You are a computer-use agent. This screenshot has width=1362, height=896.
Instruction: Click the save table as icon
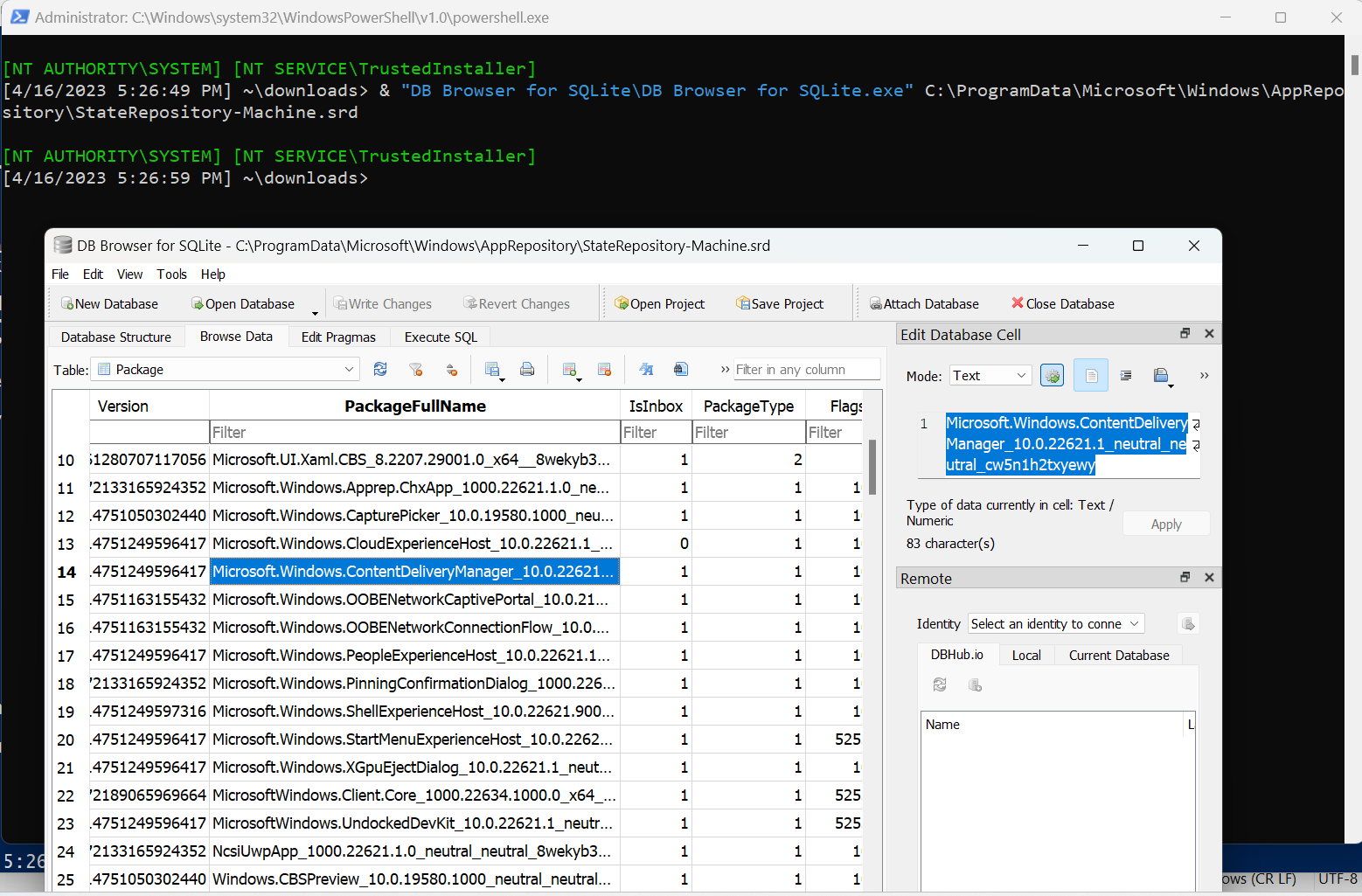(493, 370)
